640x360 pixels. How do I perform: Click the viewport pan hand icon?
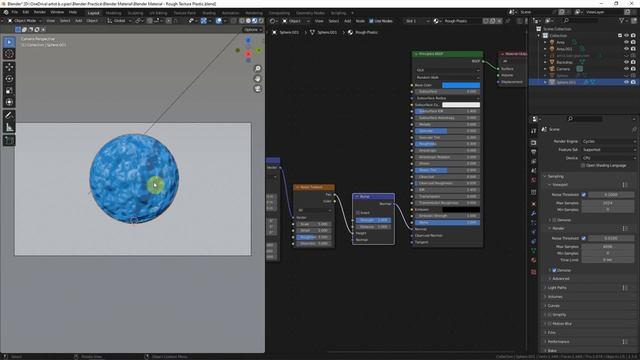tap(258, 79)
